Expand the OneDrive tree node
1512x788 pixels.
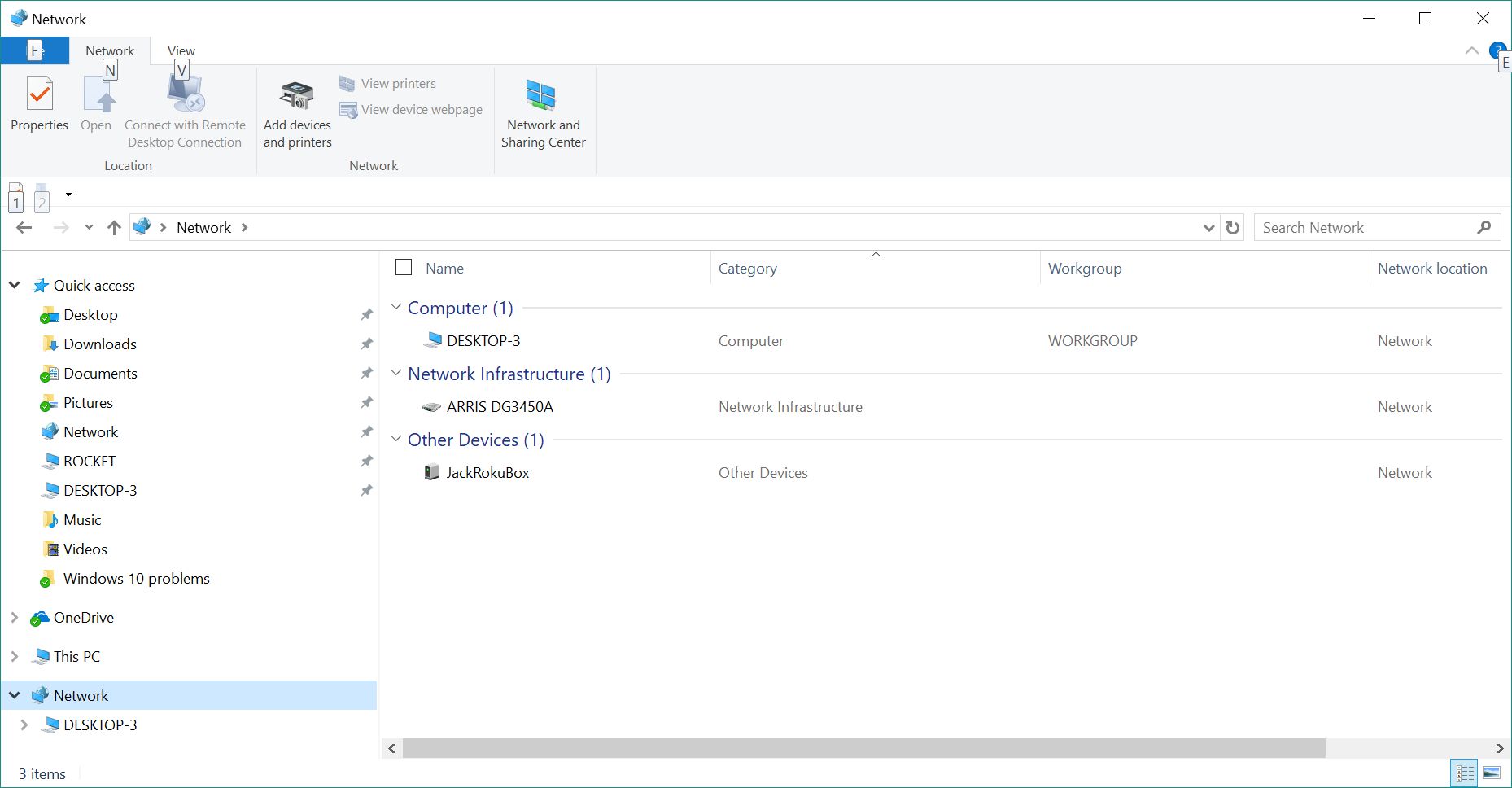click(x=15, y=617)
